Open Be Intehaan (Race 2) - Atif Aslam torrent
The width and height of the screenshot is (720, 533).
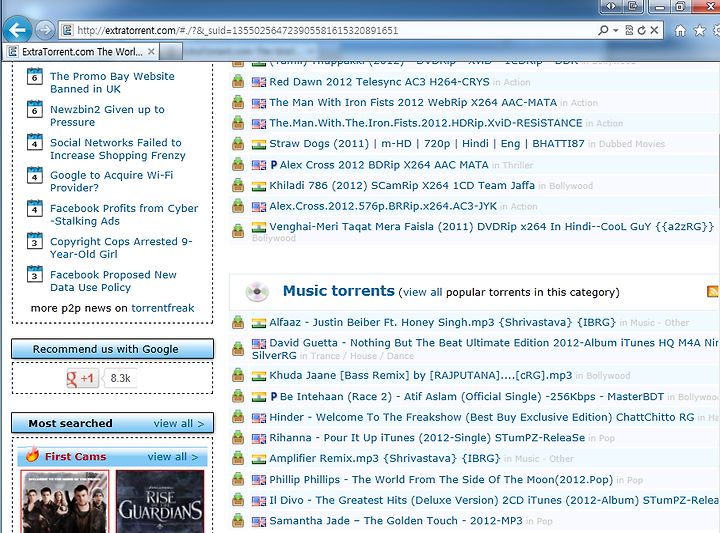pyautogui.click(x=472, y=397)
